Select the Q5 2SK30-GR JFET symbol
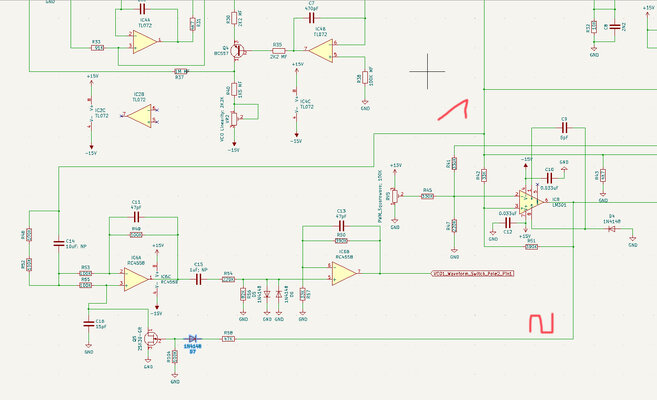 (x=150, y=338)
